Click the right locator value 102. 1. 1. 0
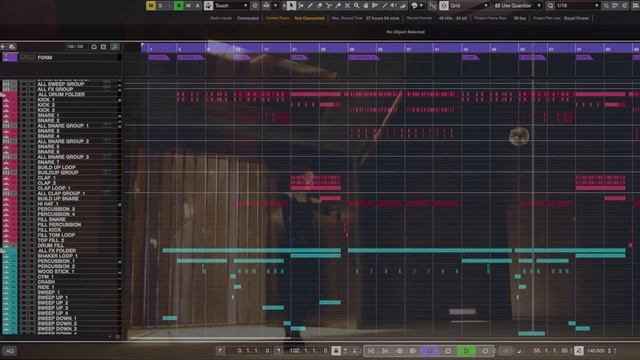The width and height of the screenshot is (640, 360). pos(308,351)
